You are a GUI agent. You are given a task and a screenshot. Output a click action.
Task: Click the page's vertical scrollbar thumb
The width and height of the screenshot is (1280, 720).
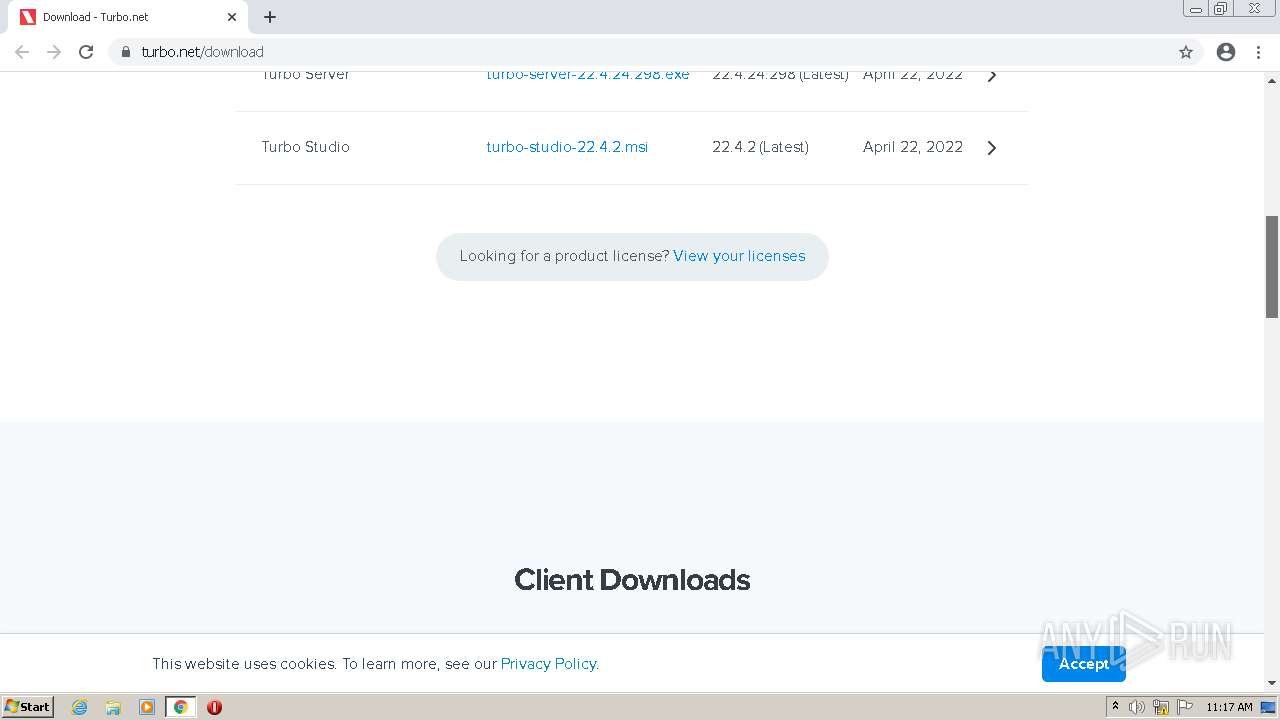click(1272, 267)
